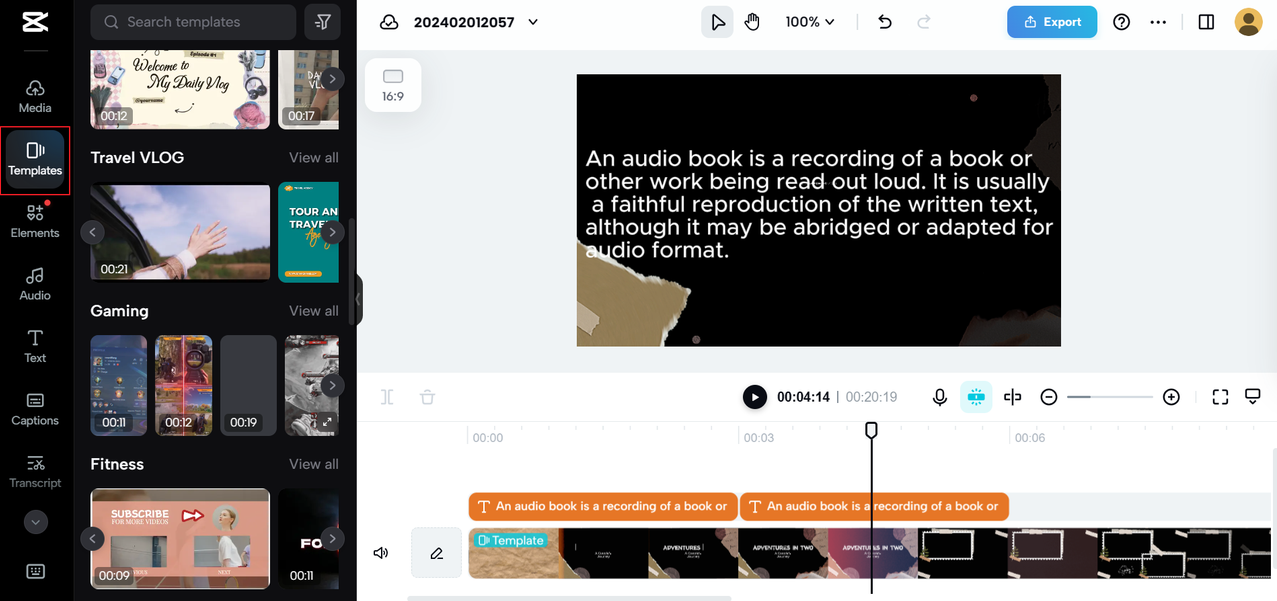Screen dimensions: 1277x601
Task: Adjust the timeline zoom slider
Action: 1110,397
